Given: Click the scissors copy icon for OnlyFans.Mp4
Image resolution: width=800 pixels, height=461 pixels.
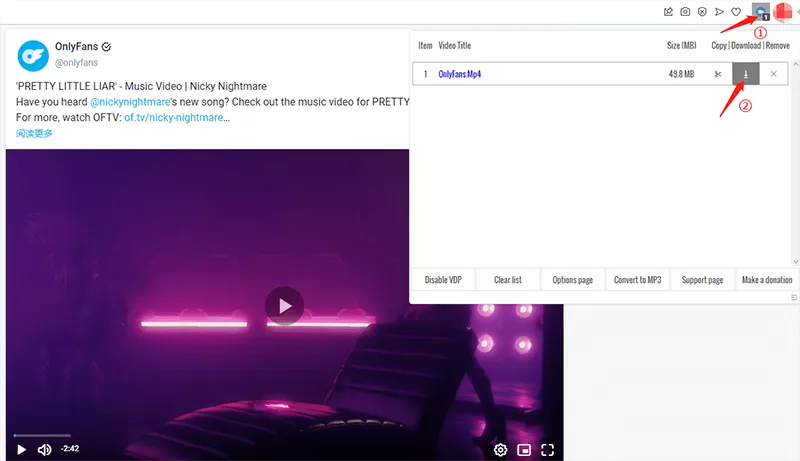Looking at the screenshot, I should click(718, 74).
